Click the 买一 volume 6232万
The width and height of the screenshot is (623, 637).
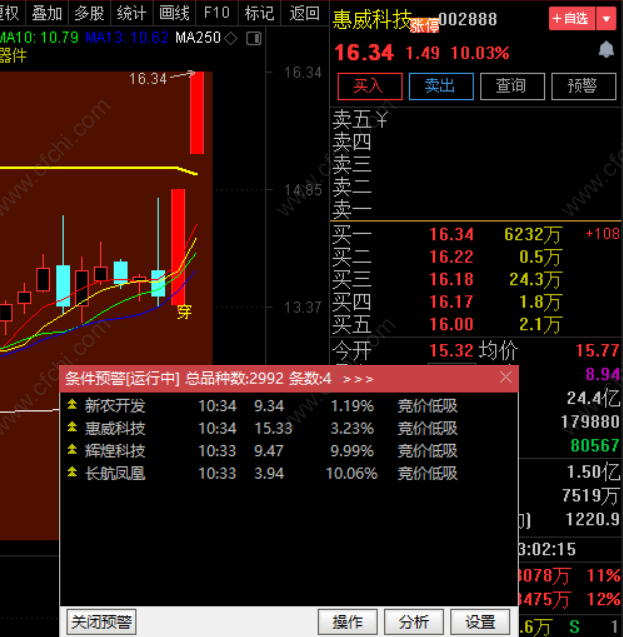533,234
